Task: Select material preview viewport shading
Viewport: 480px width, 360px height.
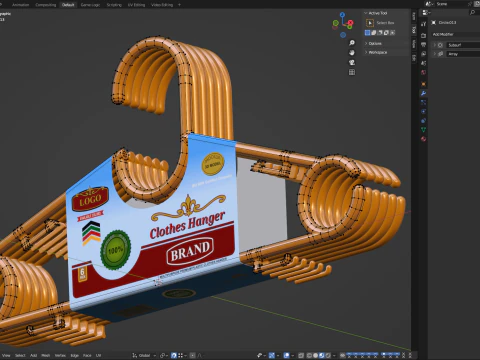Action: tap(322, 355)
